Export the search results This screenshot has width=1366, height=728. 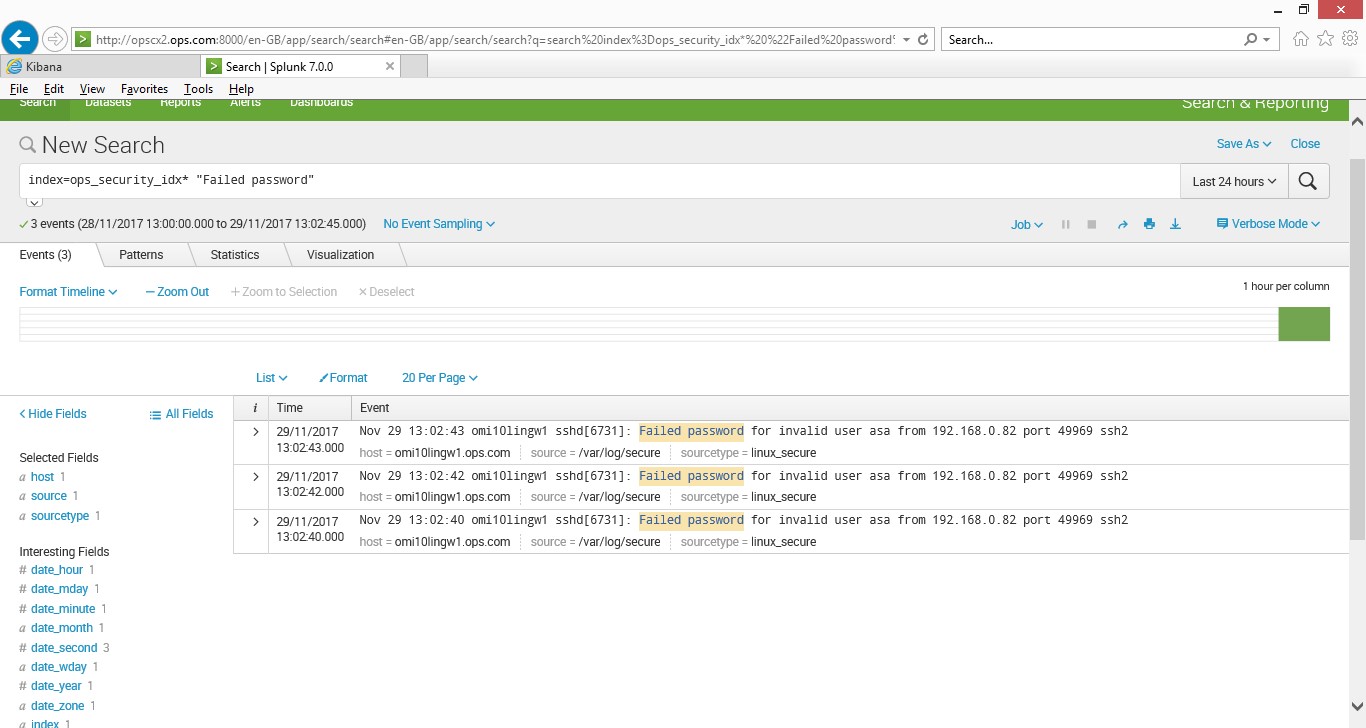tap(1175, 224)
